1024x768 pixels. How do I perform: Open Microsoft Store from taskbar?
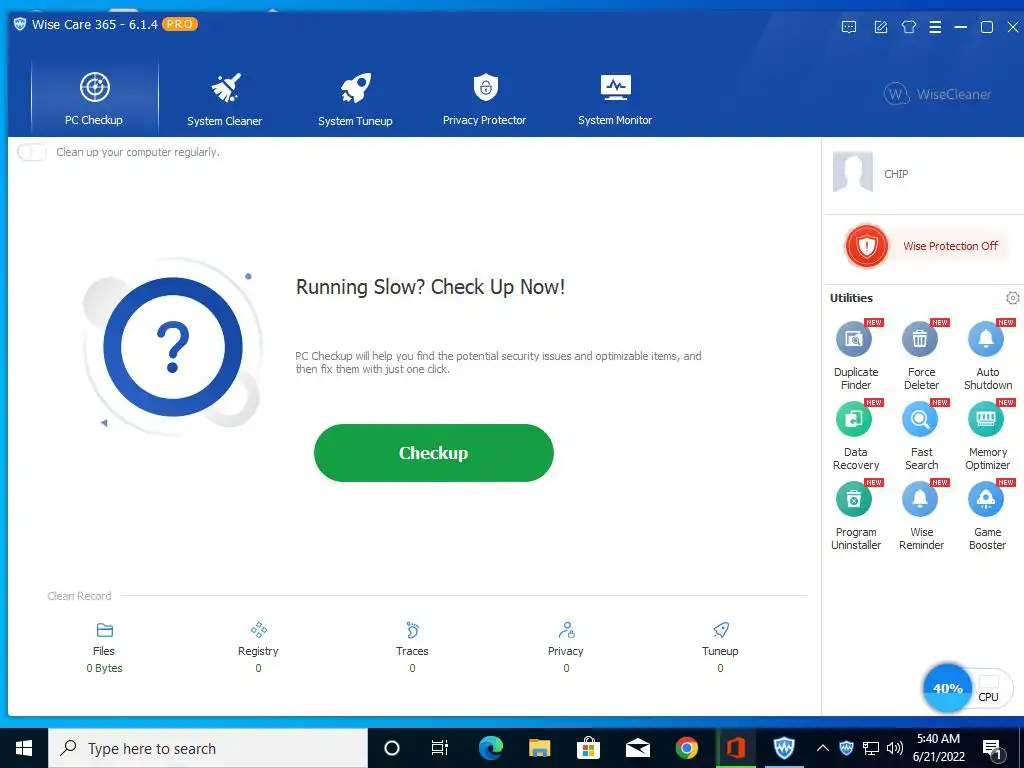coord(588,748)
